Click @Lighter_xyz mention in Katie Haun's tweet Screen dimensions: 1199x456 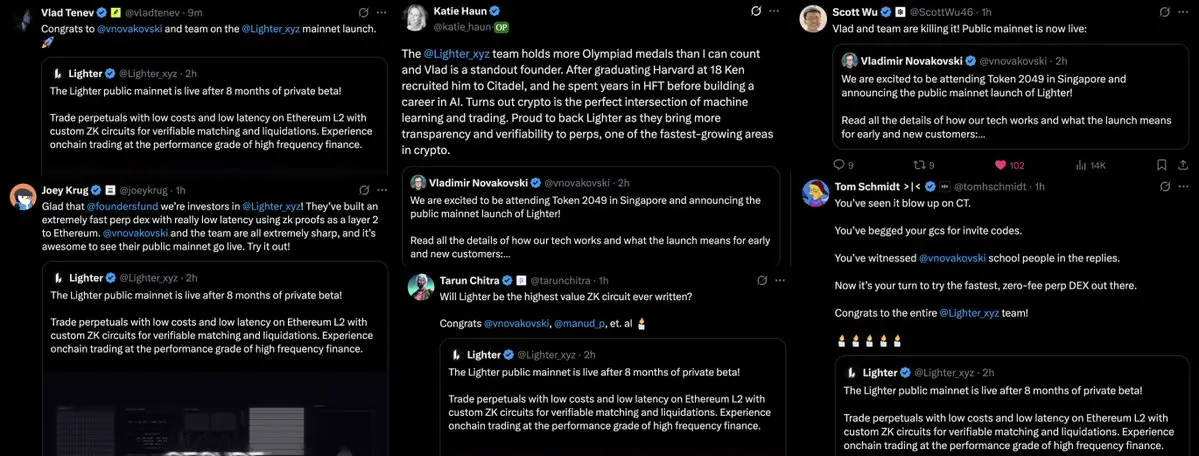(x=458, y=52)
